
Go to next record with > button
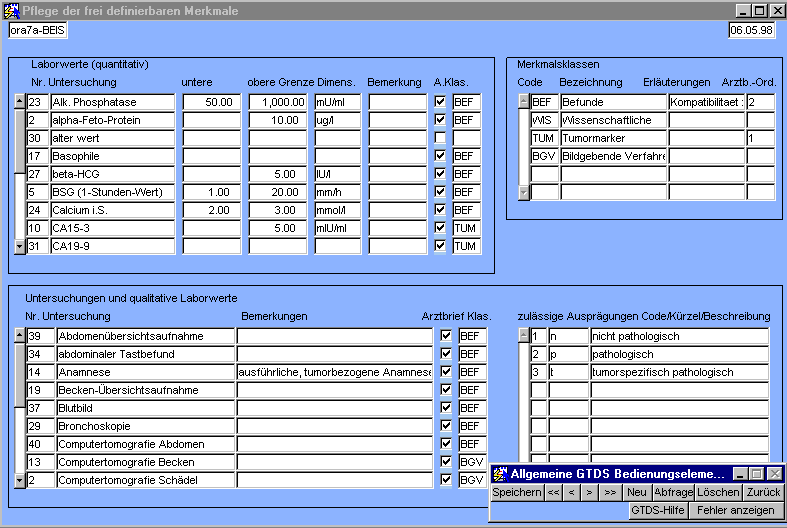click(590, 492)
